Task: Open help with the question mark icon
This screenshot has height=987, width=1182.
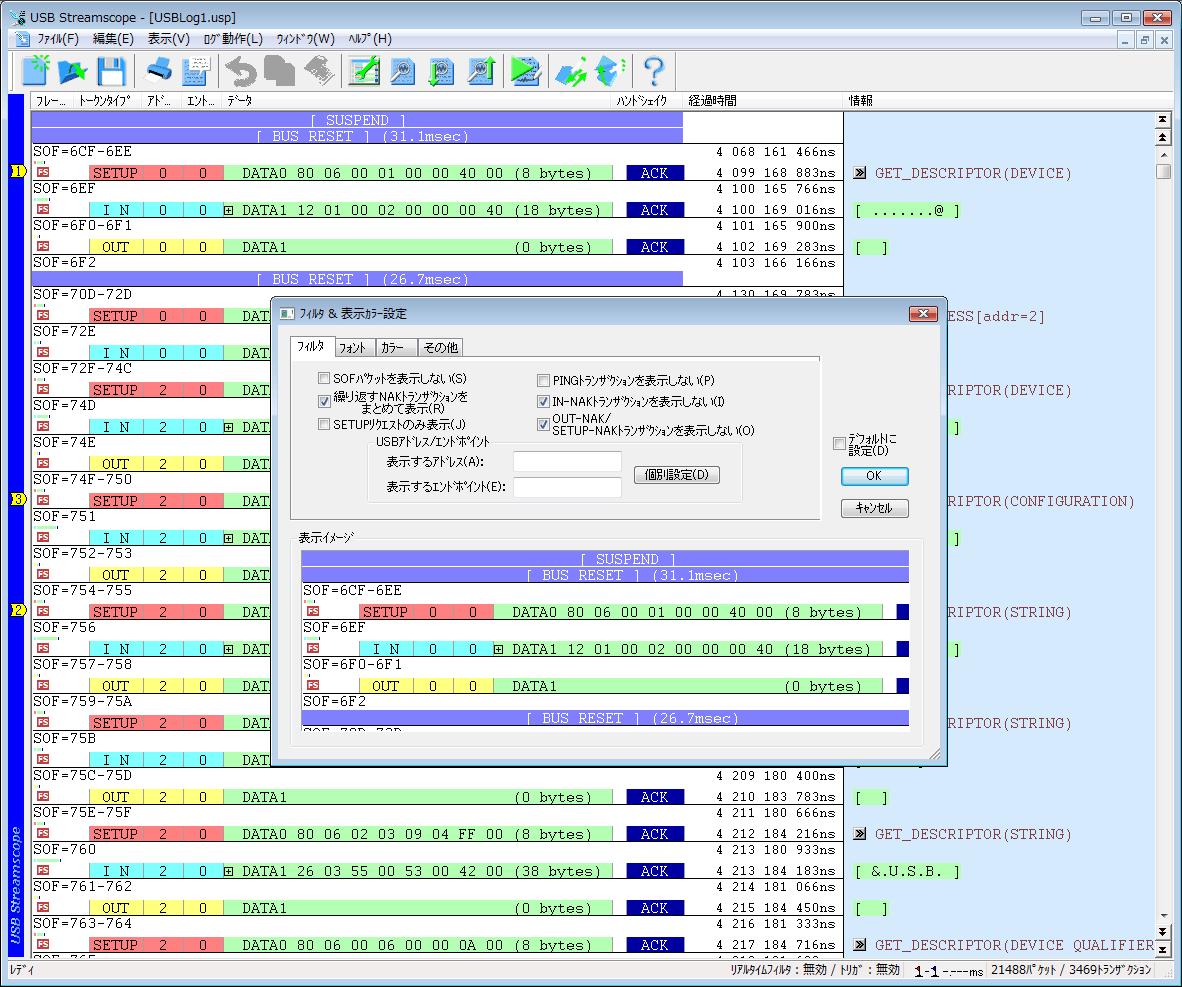Action: tap(654, 71)
